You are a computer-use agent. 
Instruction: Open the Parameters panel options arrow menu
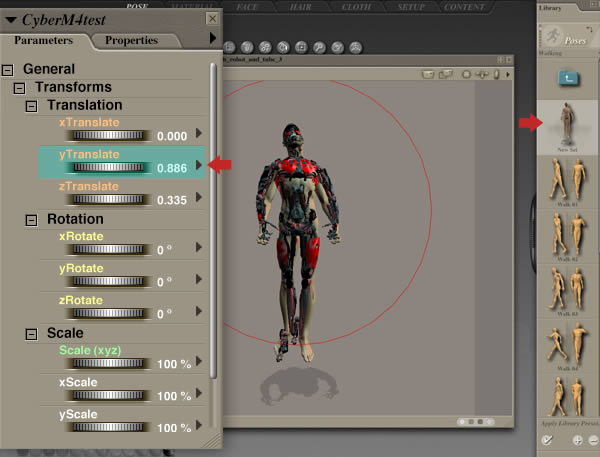[213, 38]
